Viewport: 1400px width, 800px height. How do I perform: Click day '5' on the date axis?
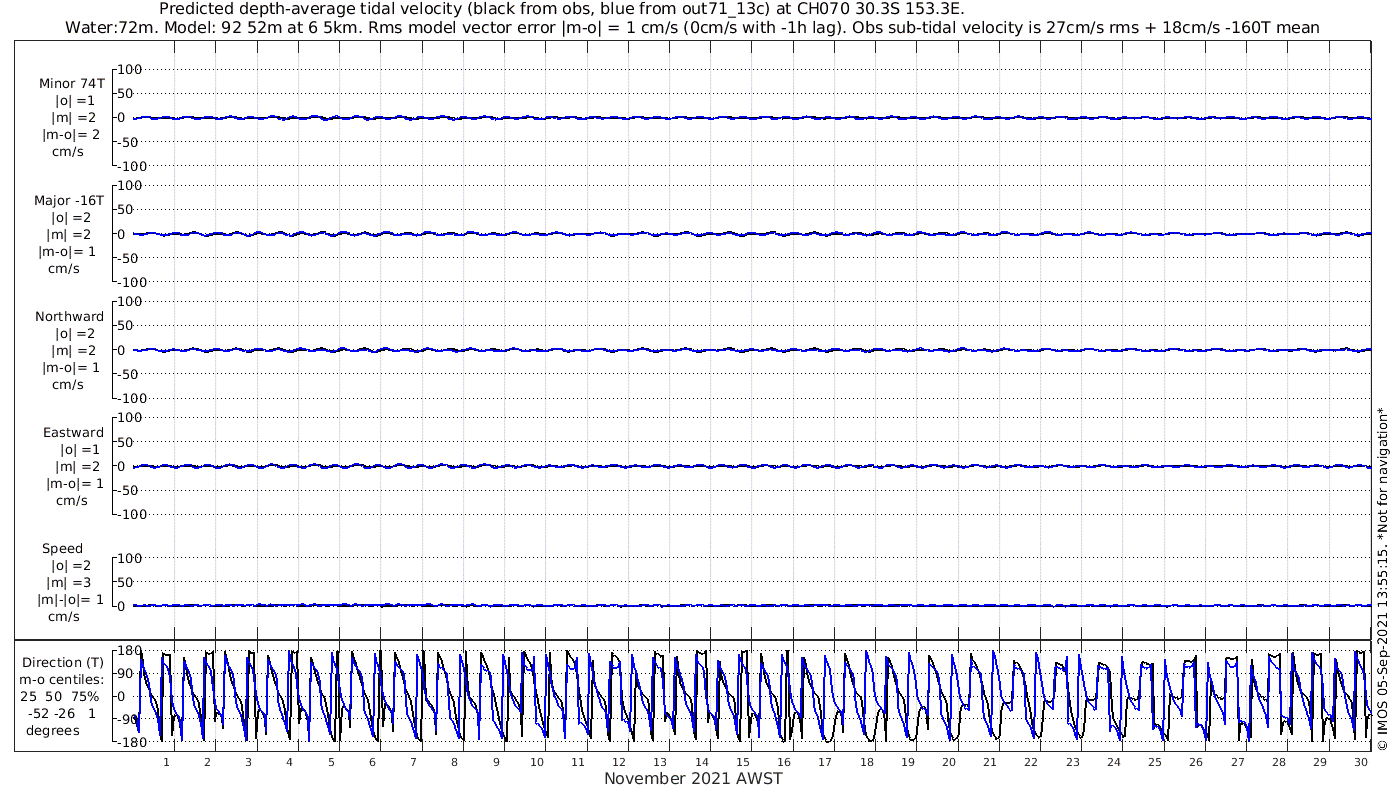[331, 762]
